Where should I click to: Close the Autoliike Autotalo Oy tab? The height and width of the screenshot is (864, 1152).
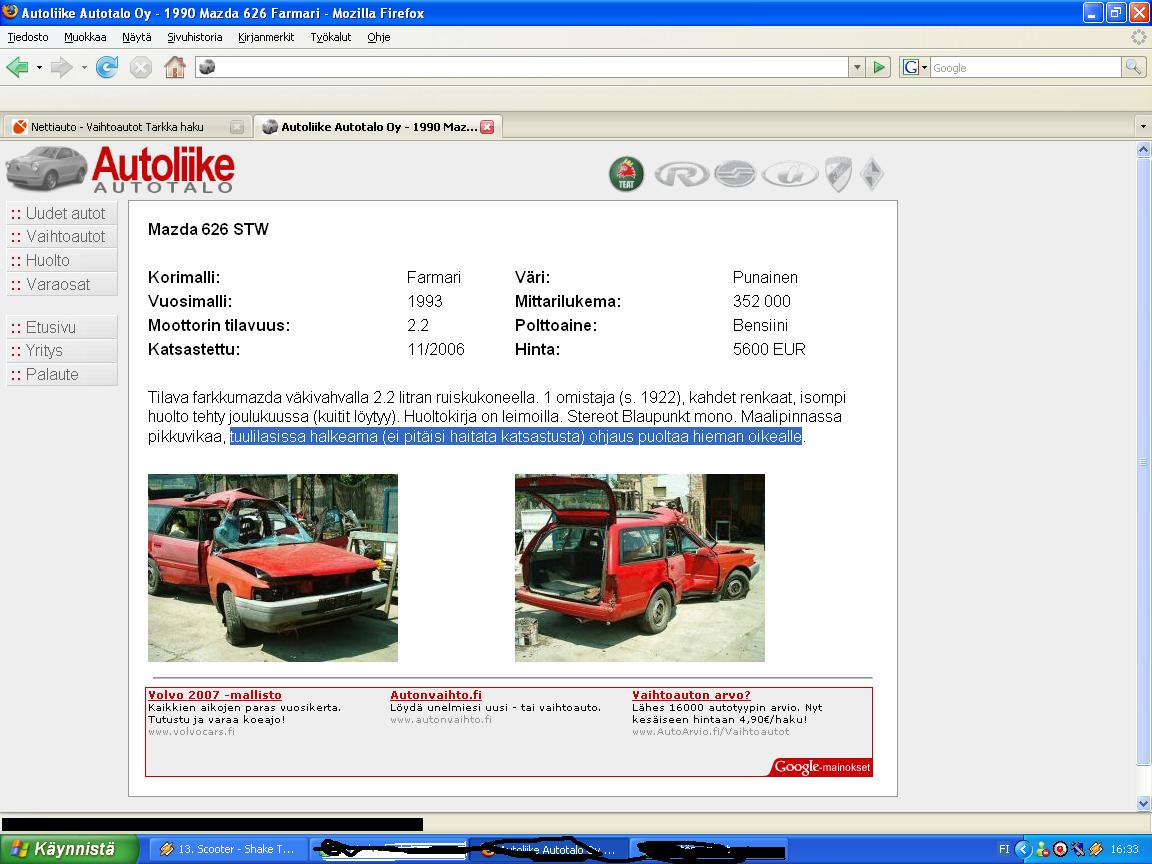(x=487, y=127)
